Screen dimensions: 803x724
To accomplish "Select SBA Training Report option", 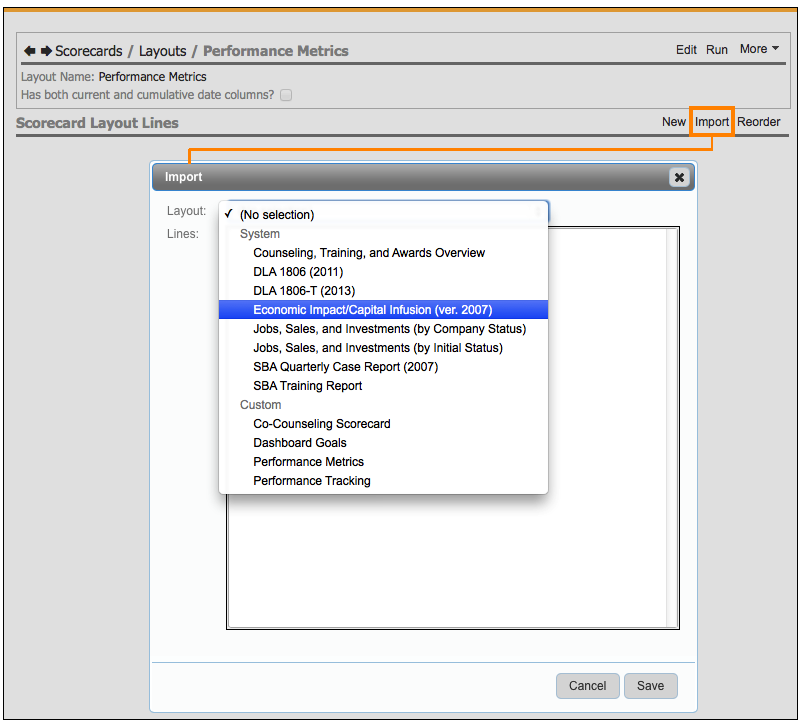I will pos(307,386).
